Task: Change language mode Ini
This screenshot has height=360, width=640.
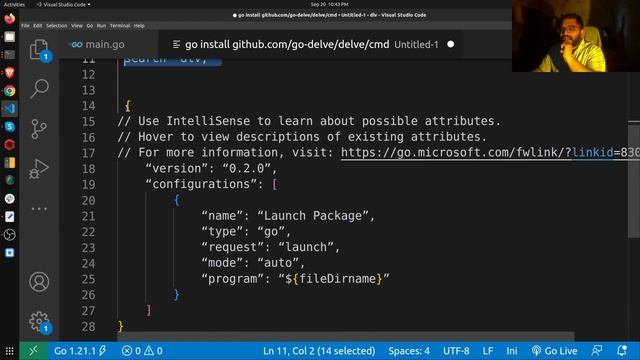Action: tap(511, 351)
